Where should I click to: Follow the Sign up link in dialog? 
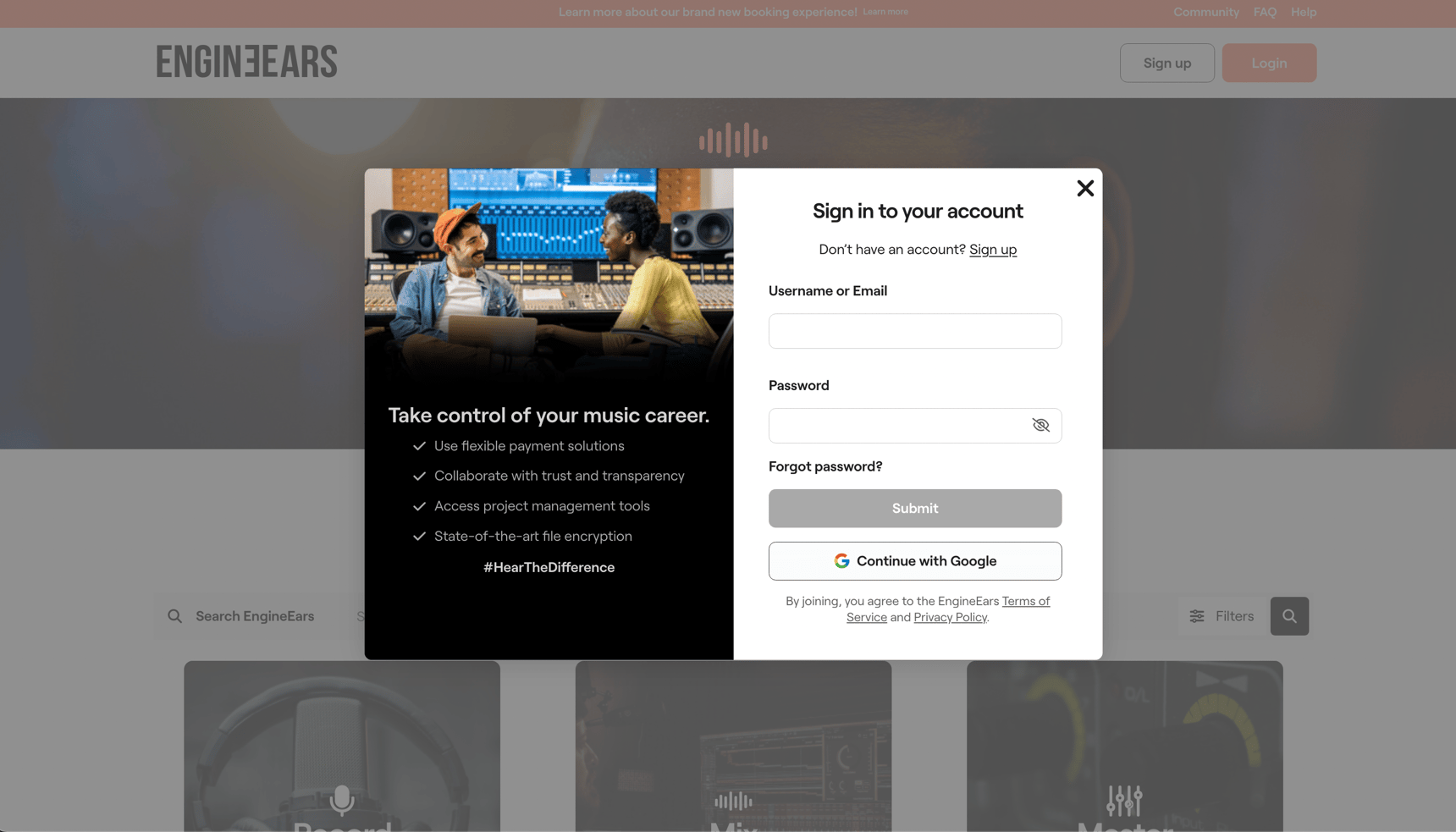pyautogui.click(x=992, y=250)
